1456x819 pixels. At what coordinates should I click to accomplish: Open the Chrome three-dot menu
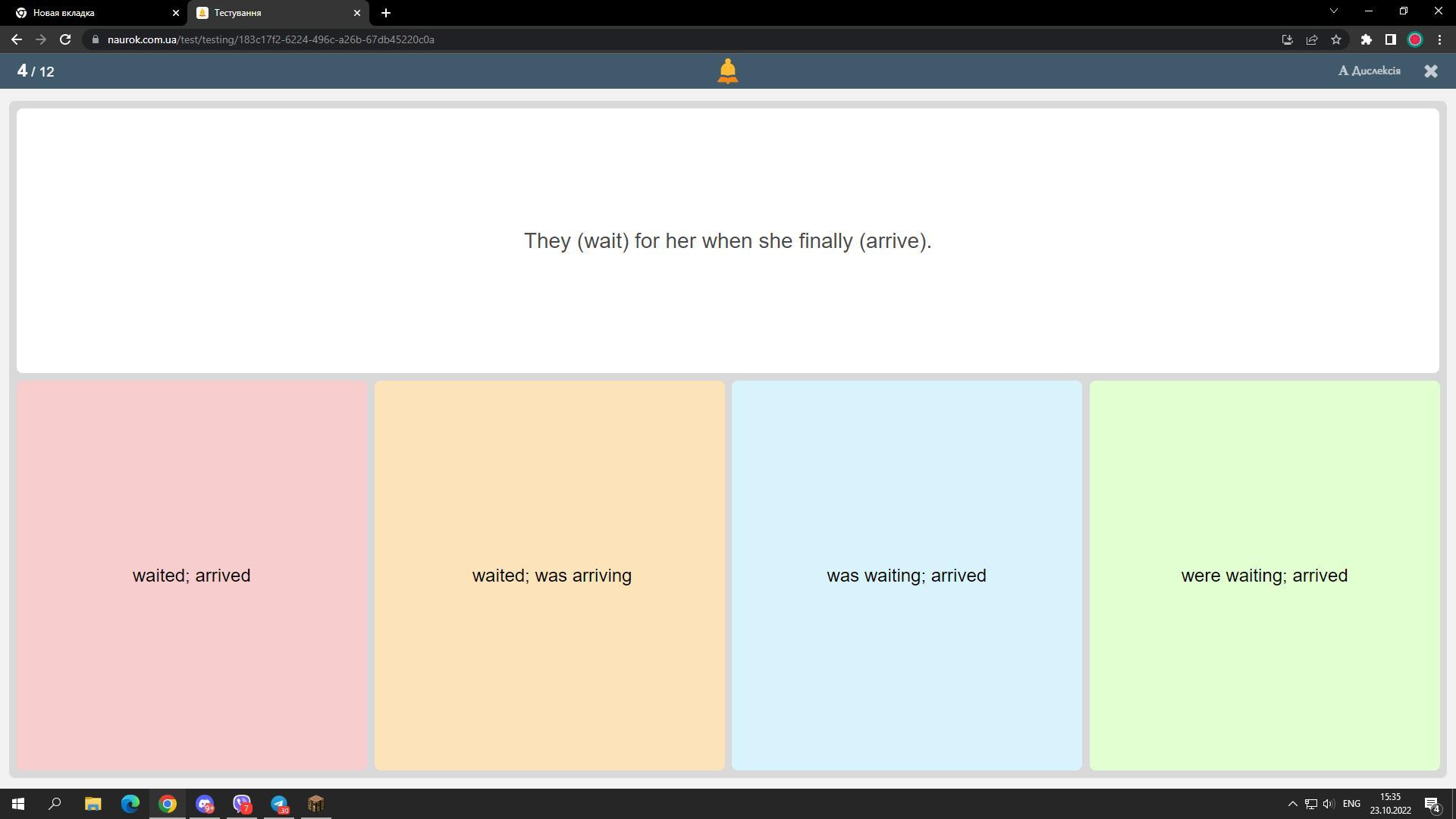(x=1439, y=39)
